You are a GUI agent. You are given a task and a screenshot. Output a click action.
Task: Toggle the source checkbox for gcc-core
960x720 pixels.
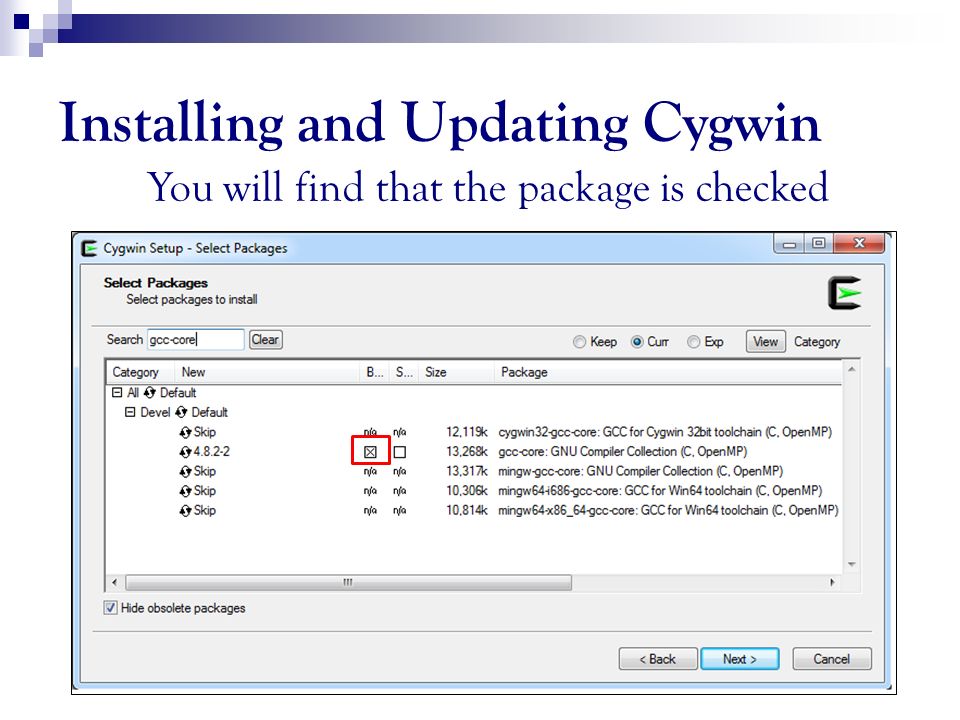click(x=400, y=452)
